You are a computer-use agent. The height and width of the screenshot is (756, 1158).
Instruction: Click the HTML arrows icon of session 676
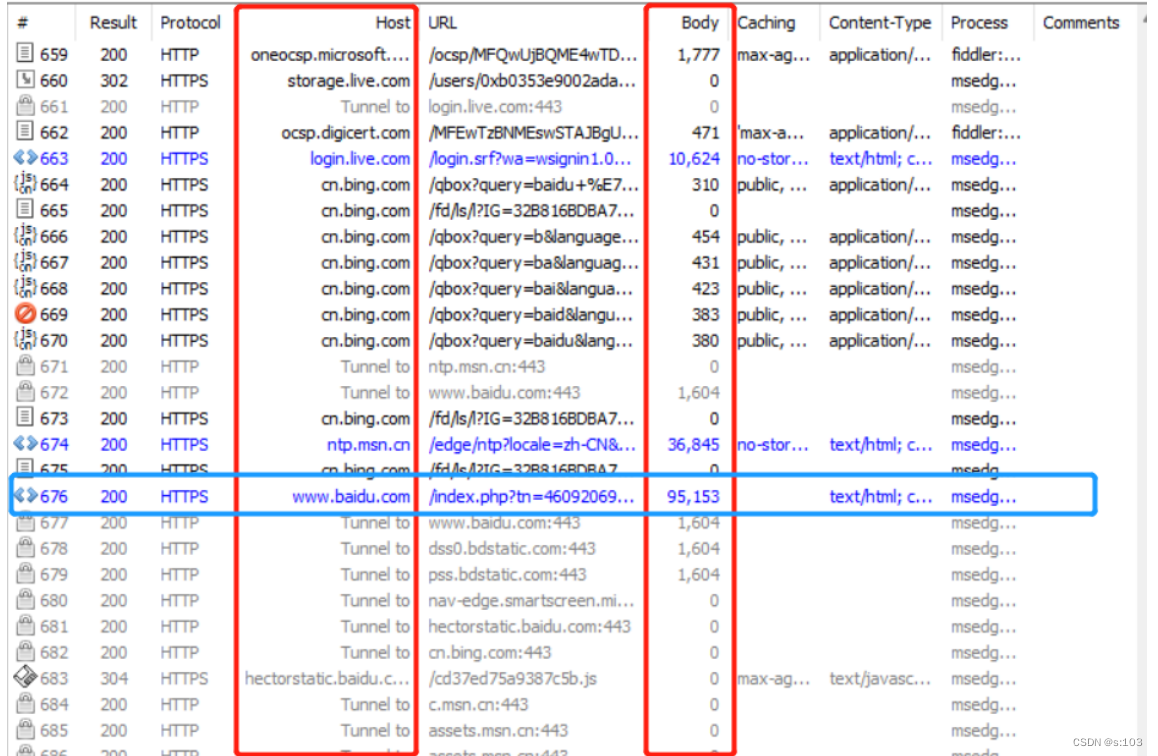[25, 495]
